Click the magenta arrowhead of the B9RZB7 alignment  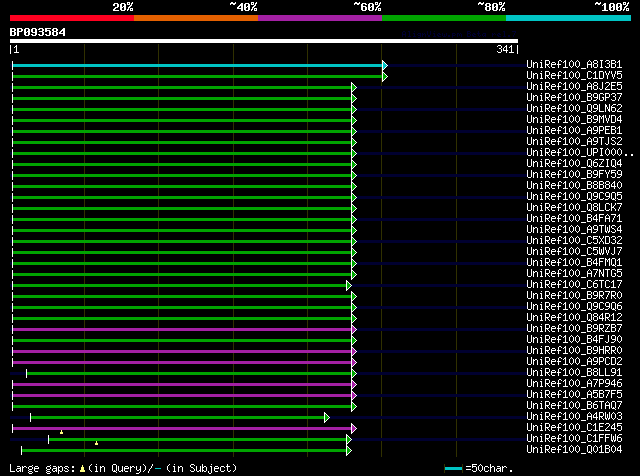pos(353,329)
